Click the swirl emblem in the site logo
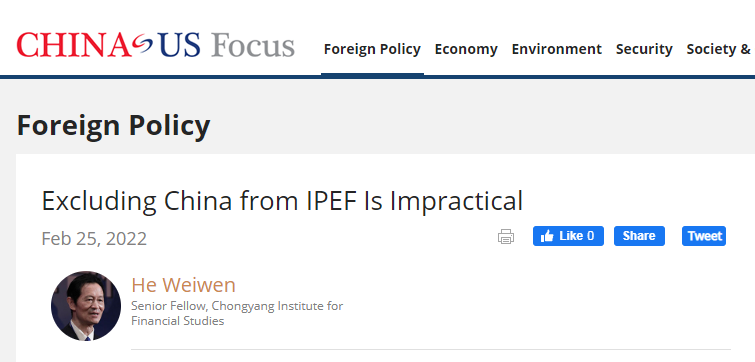 click(x=142, y=45)
